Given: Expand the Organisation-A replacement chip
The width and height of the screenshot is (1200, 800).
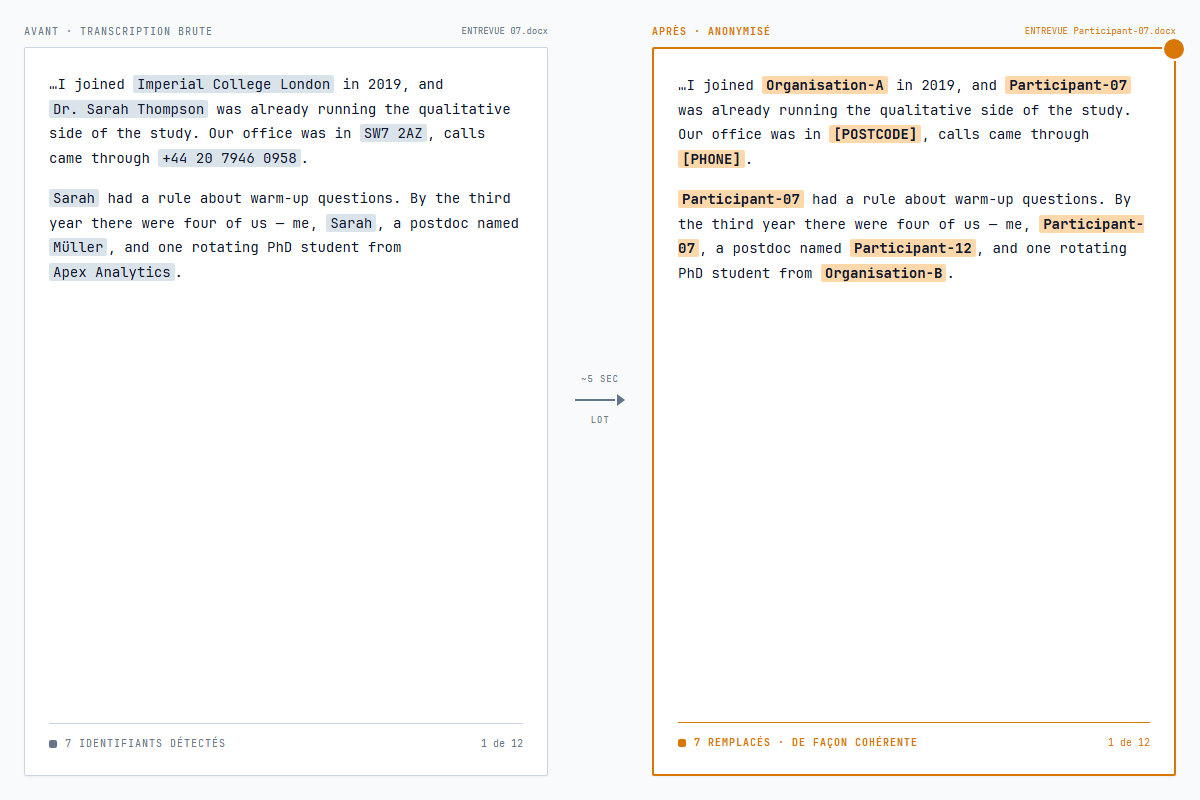Looking at the screenshot, I should pyautogui.click(x=824, y=85).
